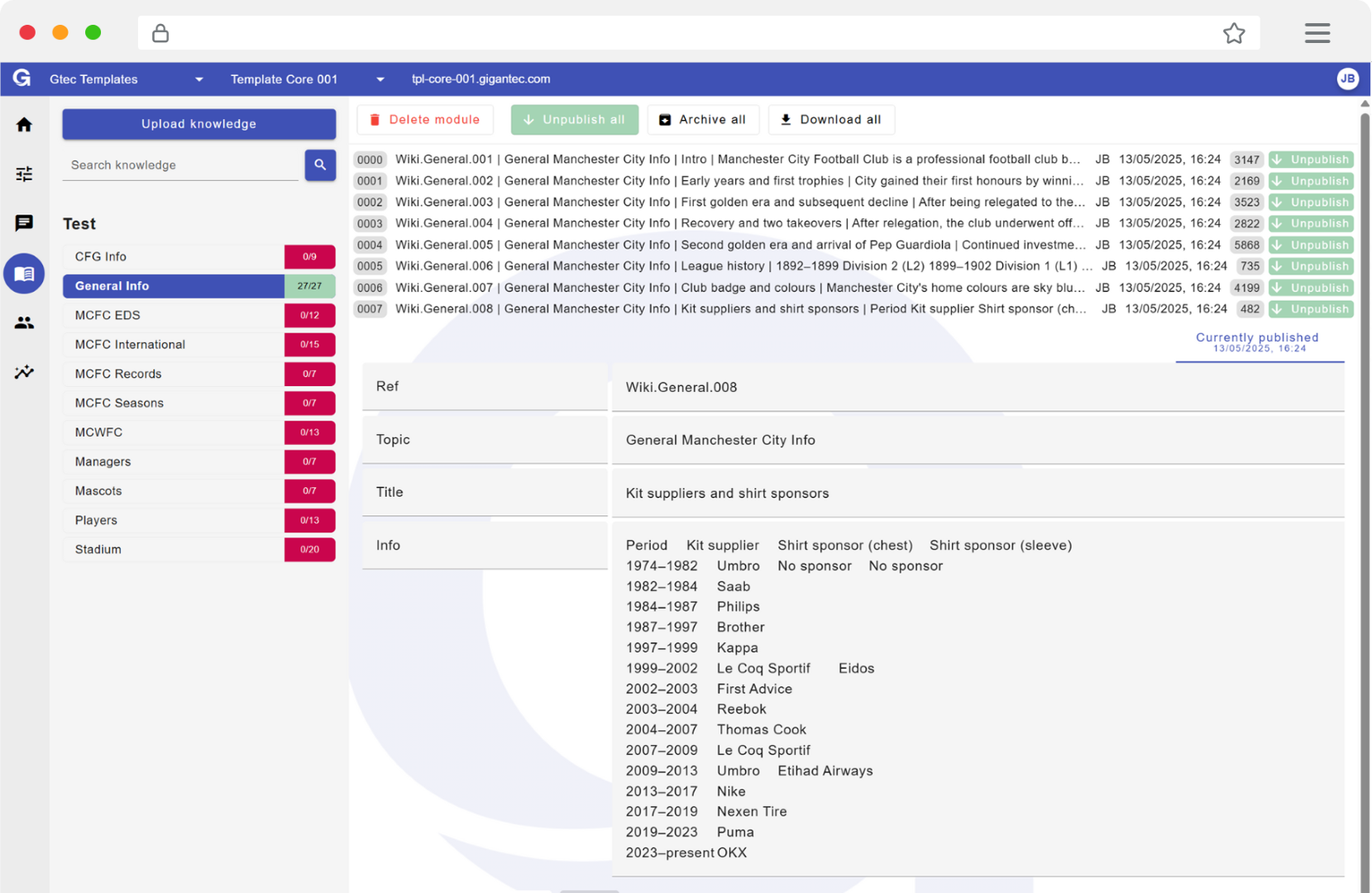Image resolution: width=1372 pixels, height=893 pixels.
Task: Open row Wiki.General.006 League history
Action: (744, 266)
